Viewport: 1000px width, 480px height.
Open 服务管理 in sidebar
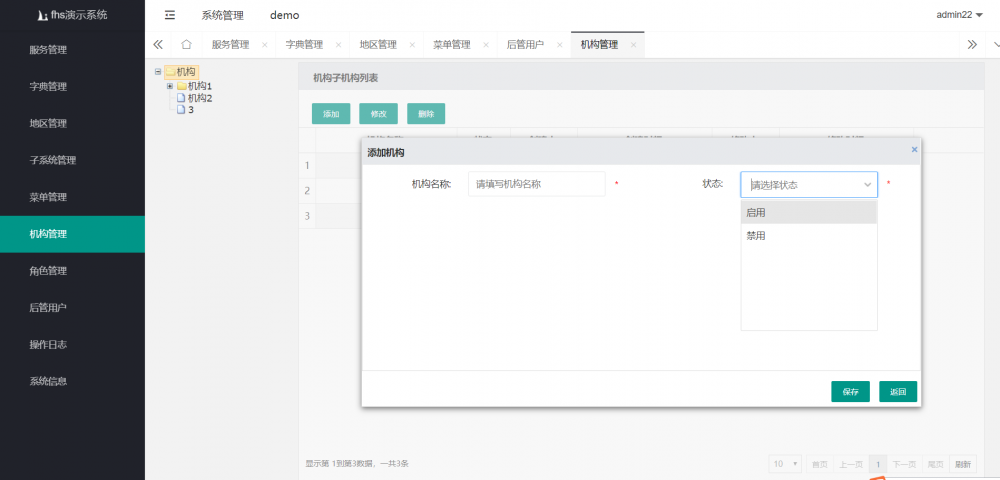[72, 50]
